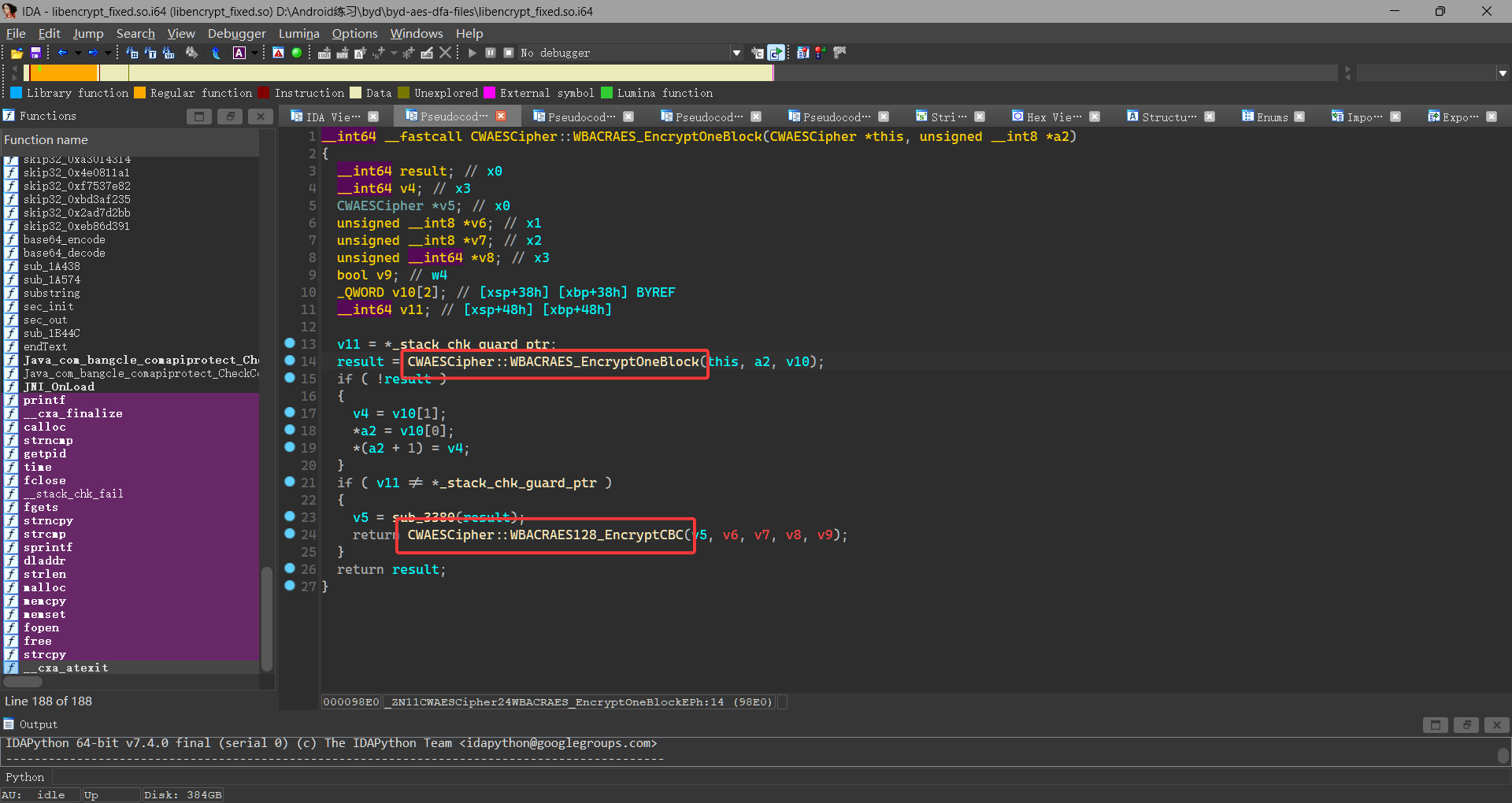Jump back using the left arrow icon
This screenshot has width=1512, height=803.
coord(63,53)
